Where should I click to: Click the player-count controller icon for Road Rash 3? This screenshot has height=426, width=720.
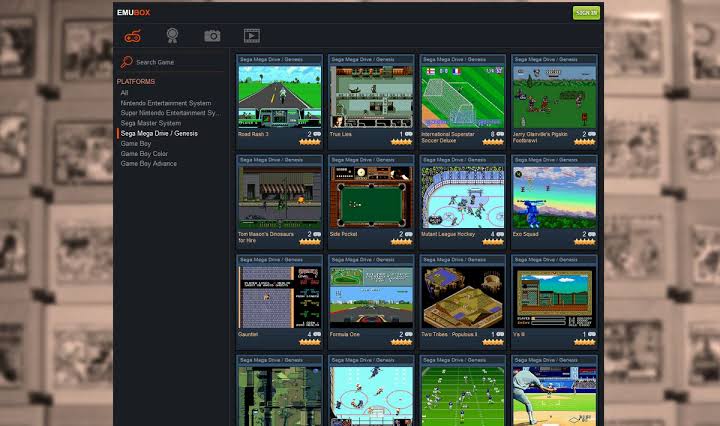click(317, 134)
